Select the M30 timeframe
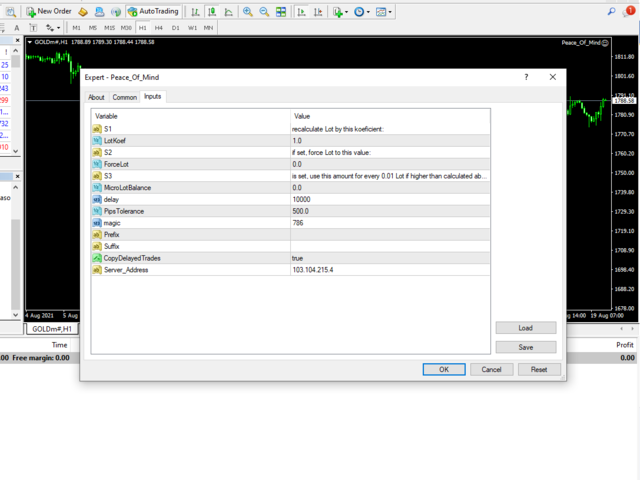The image size is (640, 480). [x=126, y=28]
